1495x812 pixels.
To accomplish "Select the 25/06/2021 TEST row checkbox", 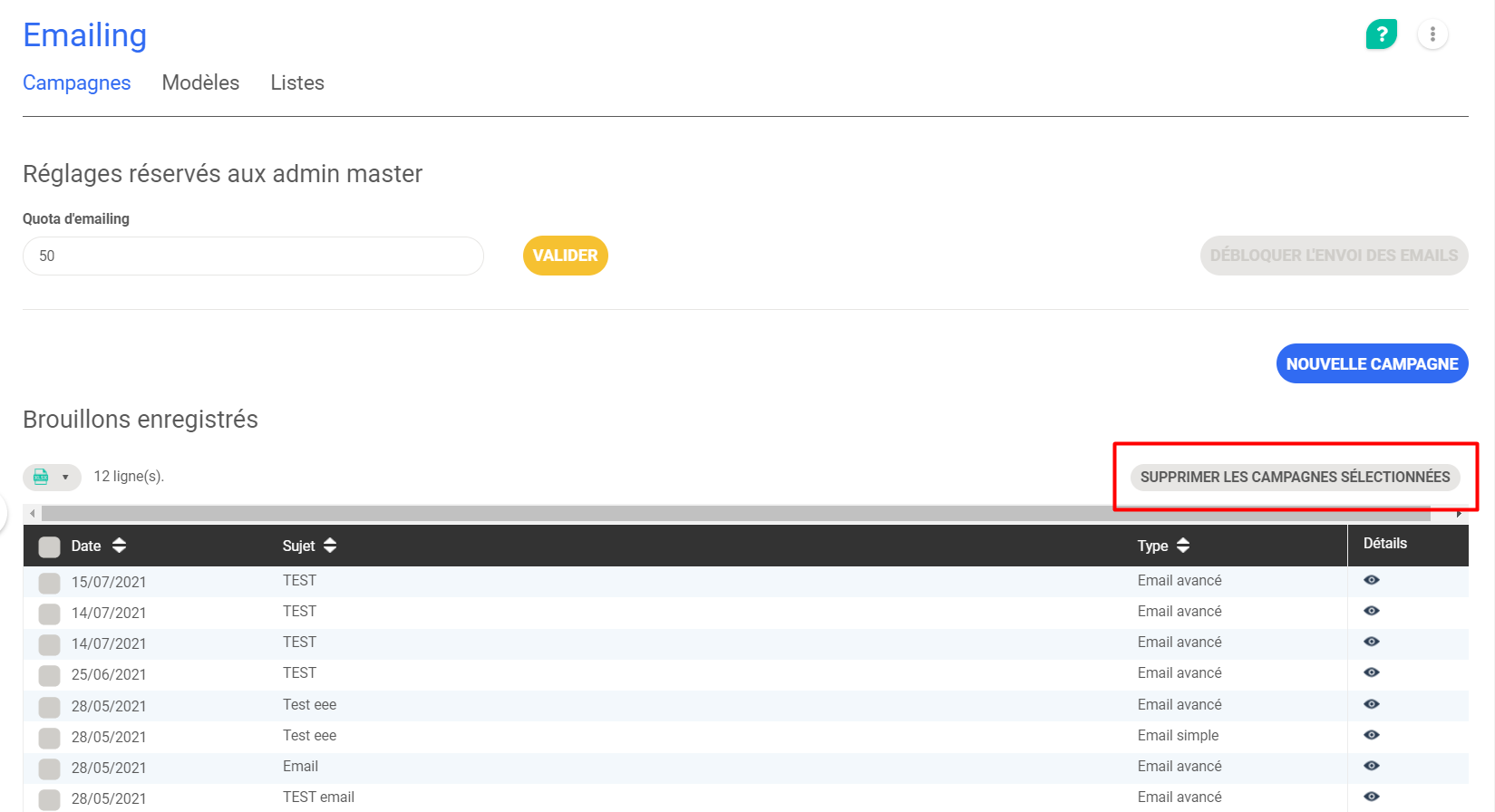I will coord(50,675).
